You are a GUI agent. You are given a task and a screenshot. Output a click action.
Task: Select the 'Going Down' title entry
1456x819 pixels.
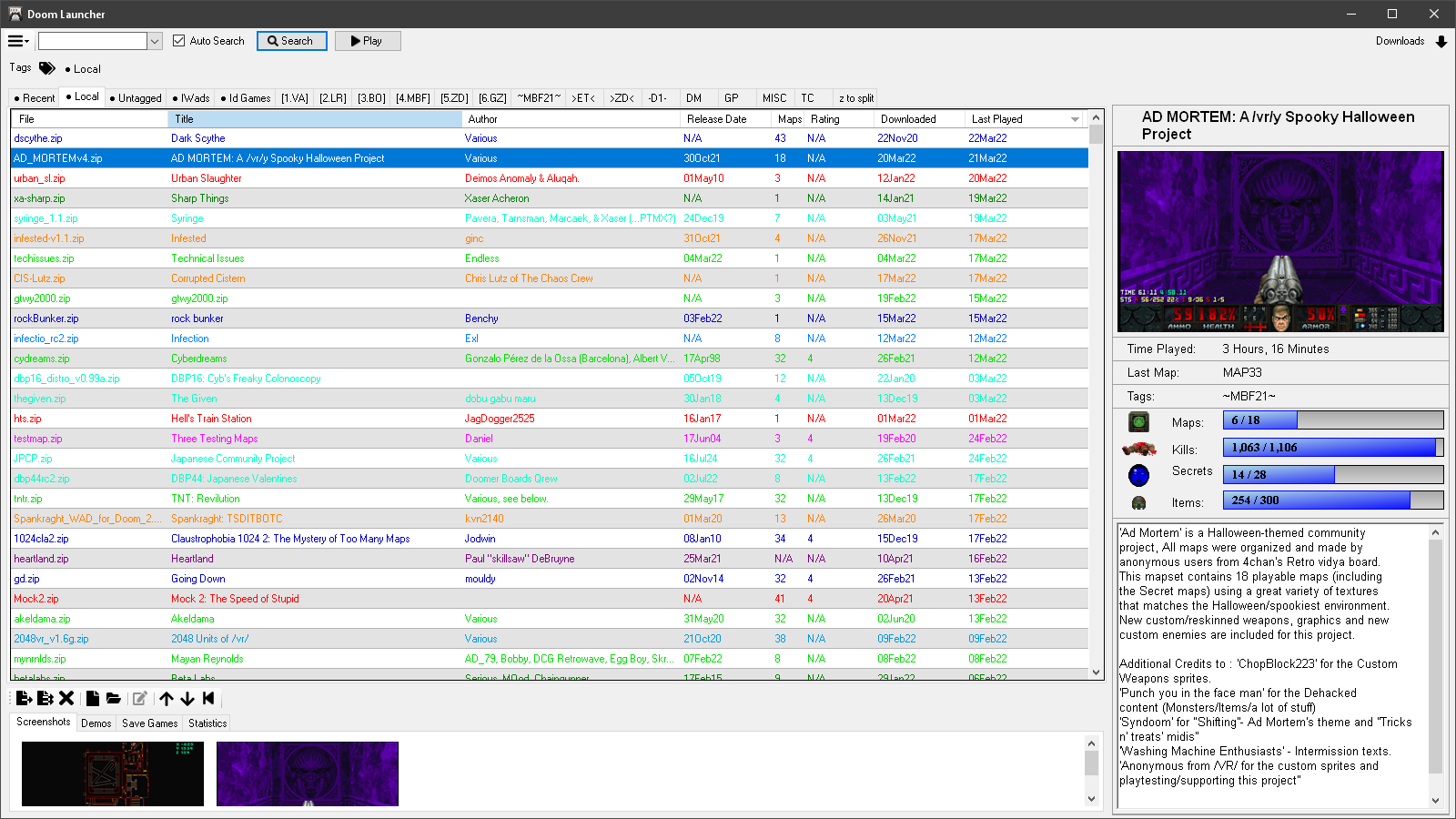(198, 579)
